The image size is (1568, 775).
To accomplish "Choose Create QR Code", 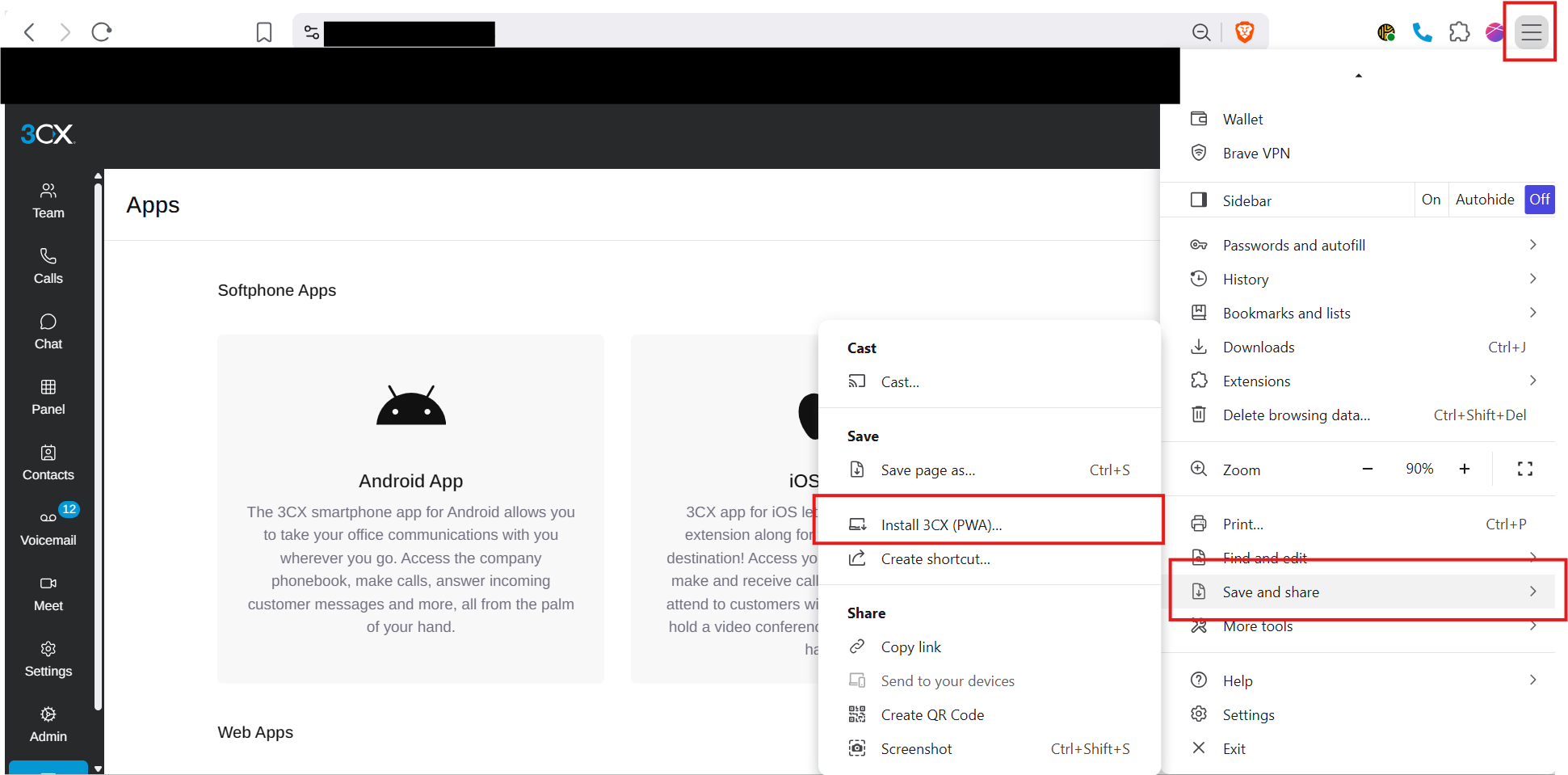I will pos(990,715).
